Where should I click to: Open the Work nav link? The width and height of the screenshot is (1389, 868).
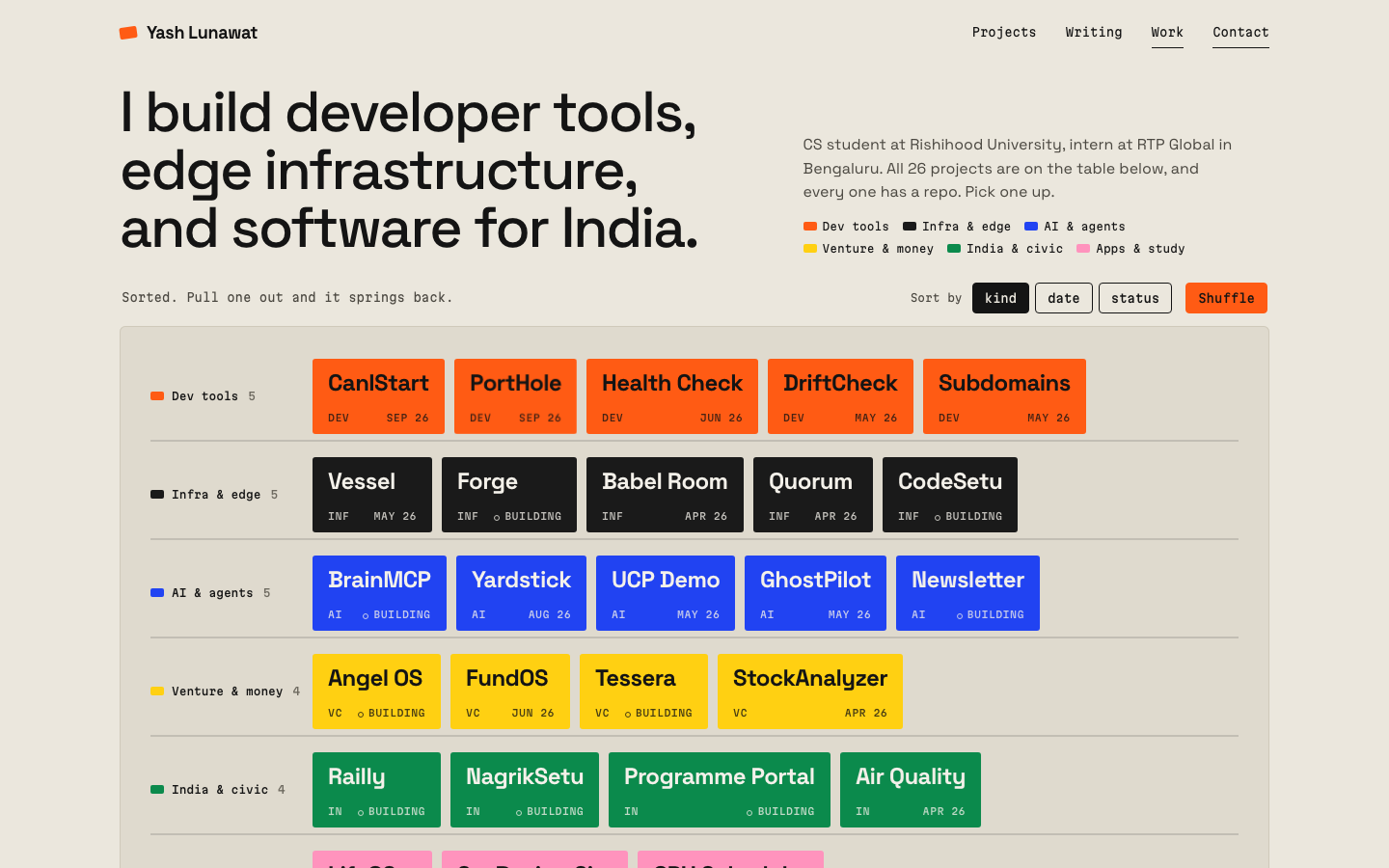(1167, 32)
